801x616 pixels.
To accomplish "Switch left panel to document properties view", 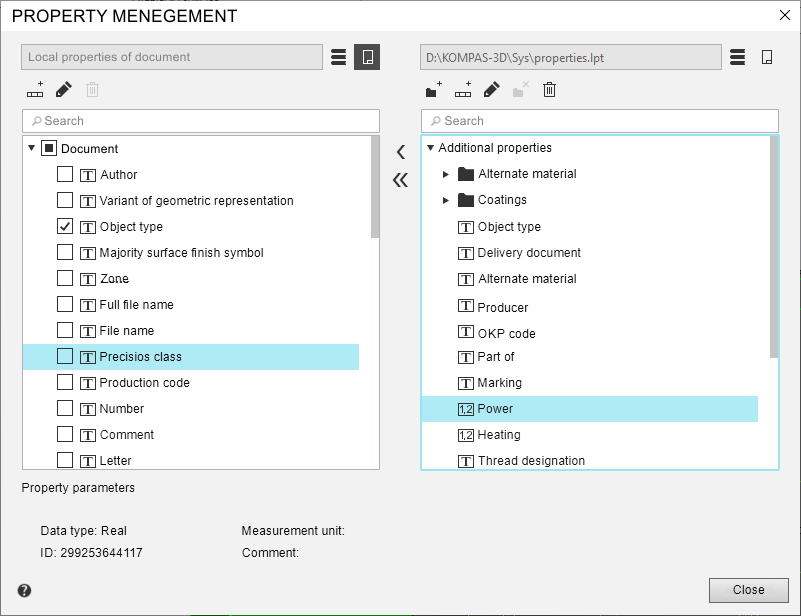I will click(367, 57).
